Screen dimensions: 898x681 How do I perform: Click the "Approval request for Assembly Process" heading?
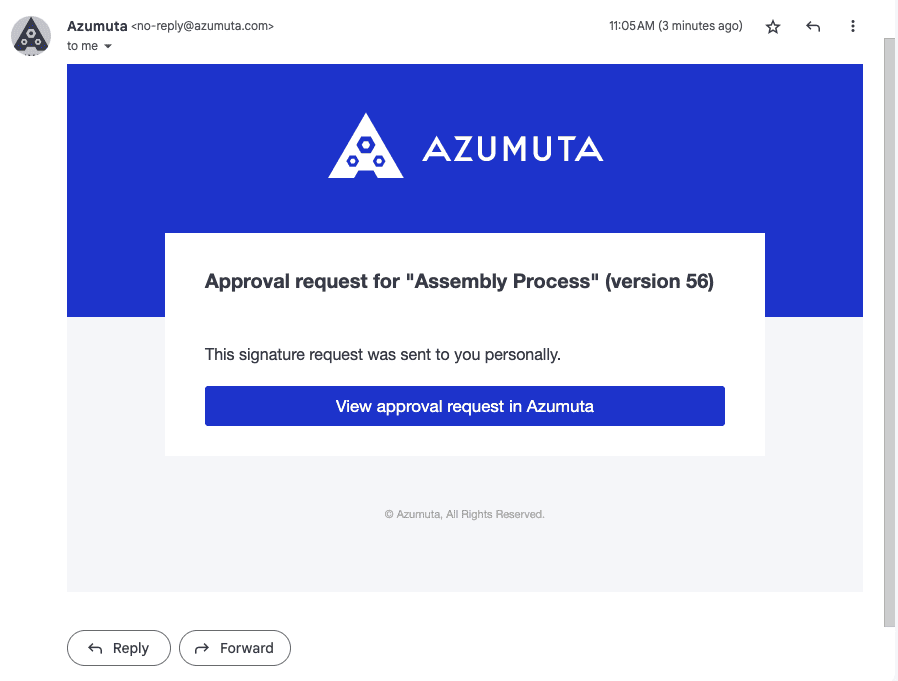(x=459, y=282)
